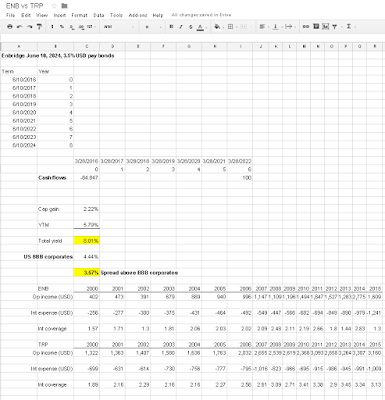
Task: Open the Edit menu
Action: pyautogui.click(x=26, y=15)
